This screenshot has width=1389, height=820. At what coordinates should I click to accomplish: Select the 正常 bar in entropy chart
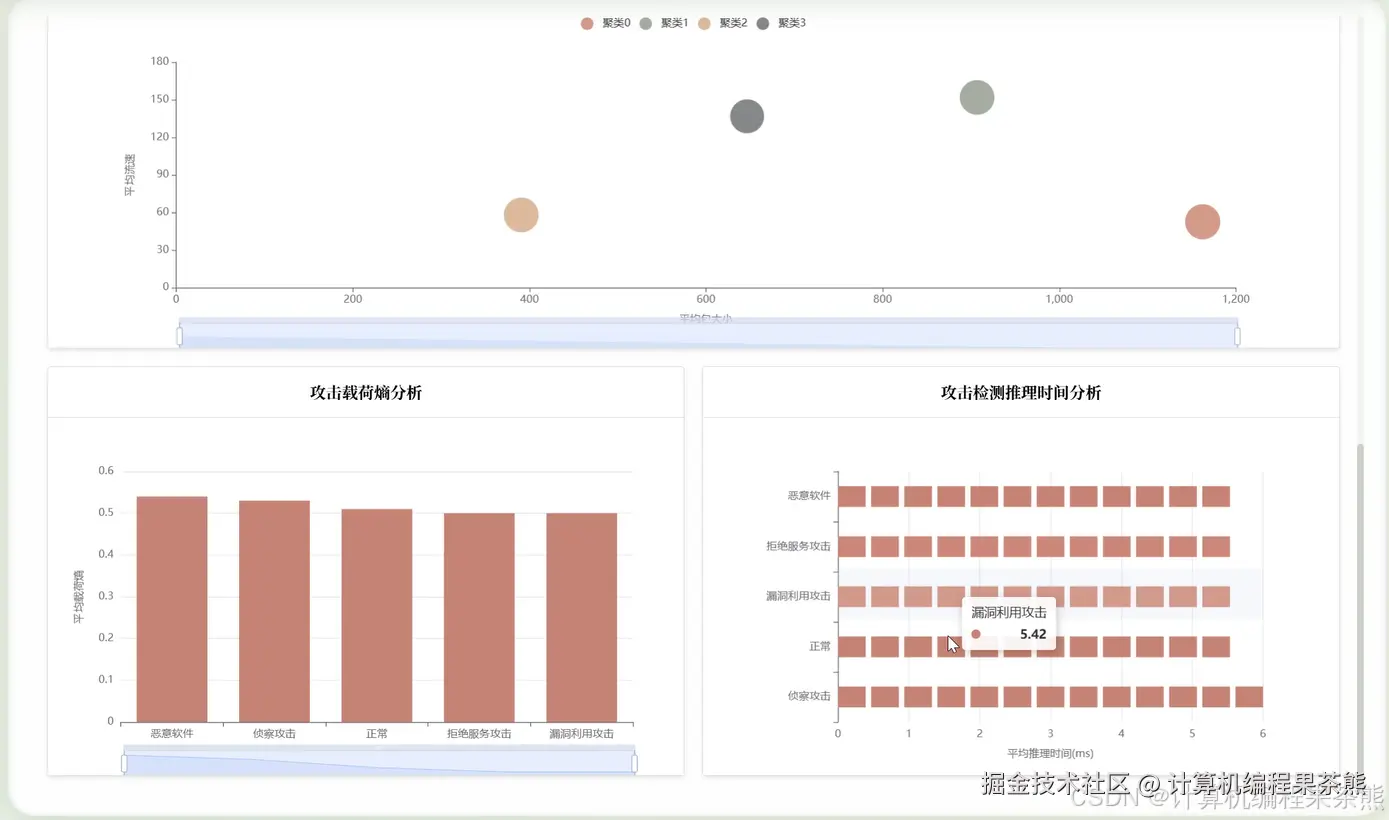tap(377, 615)
